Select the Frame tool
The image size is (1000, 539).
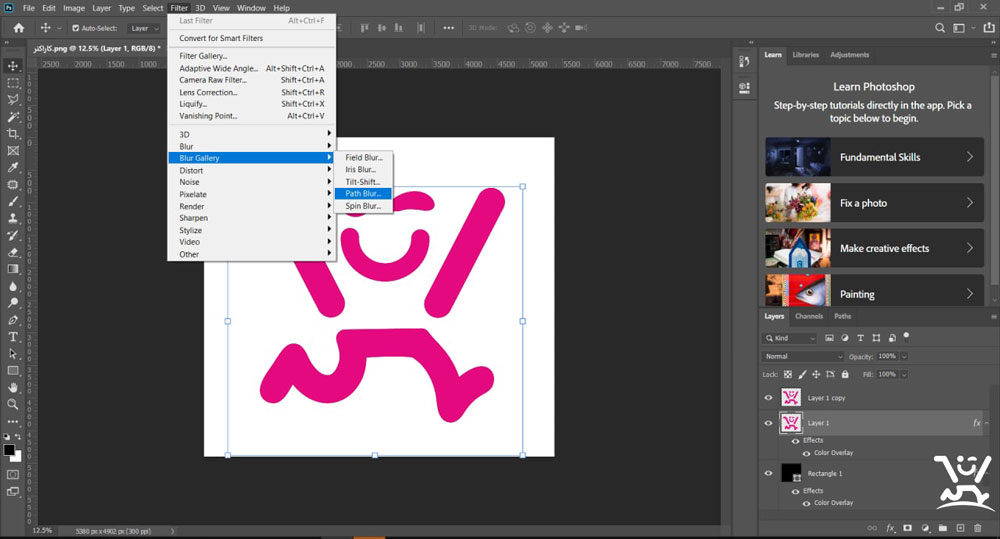pos(13,151)
